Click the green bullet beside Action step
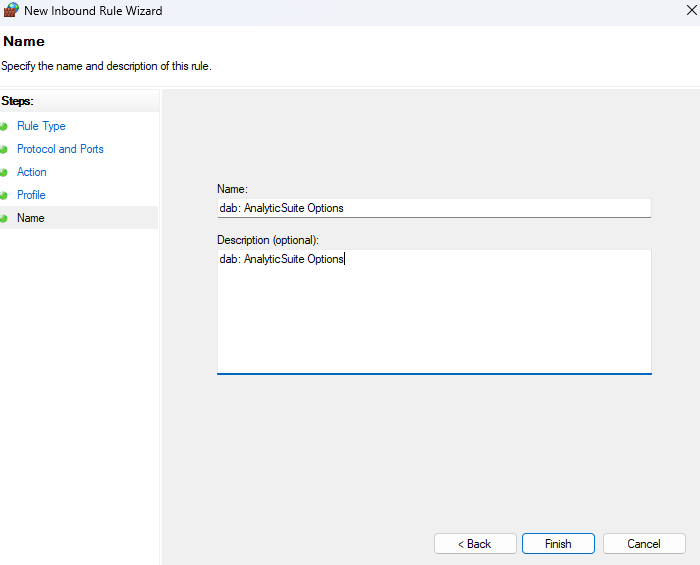 tap(4, 173)
